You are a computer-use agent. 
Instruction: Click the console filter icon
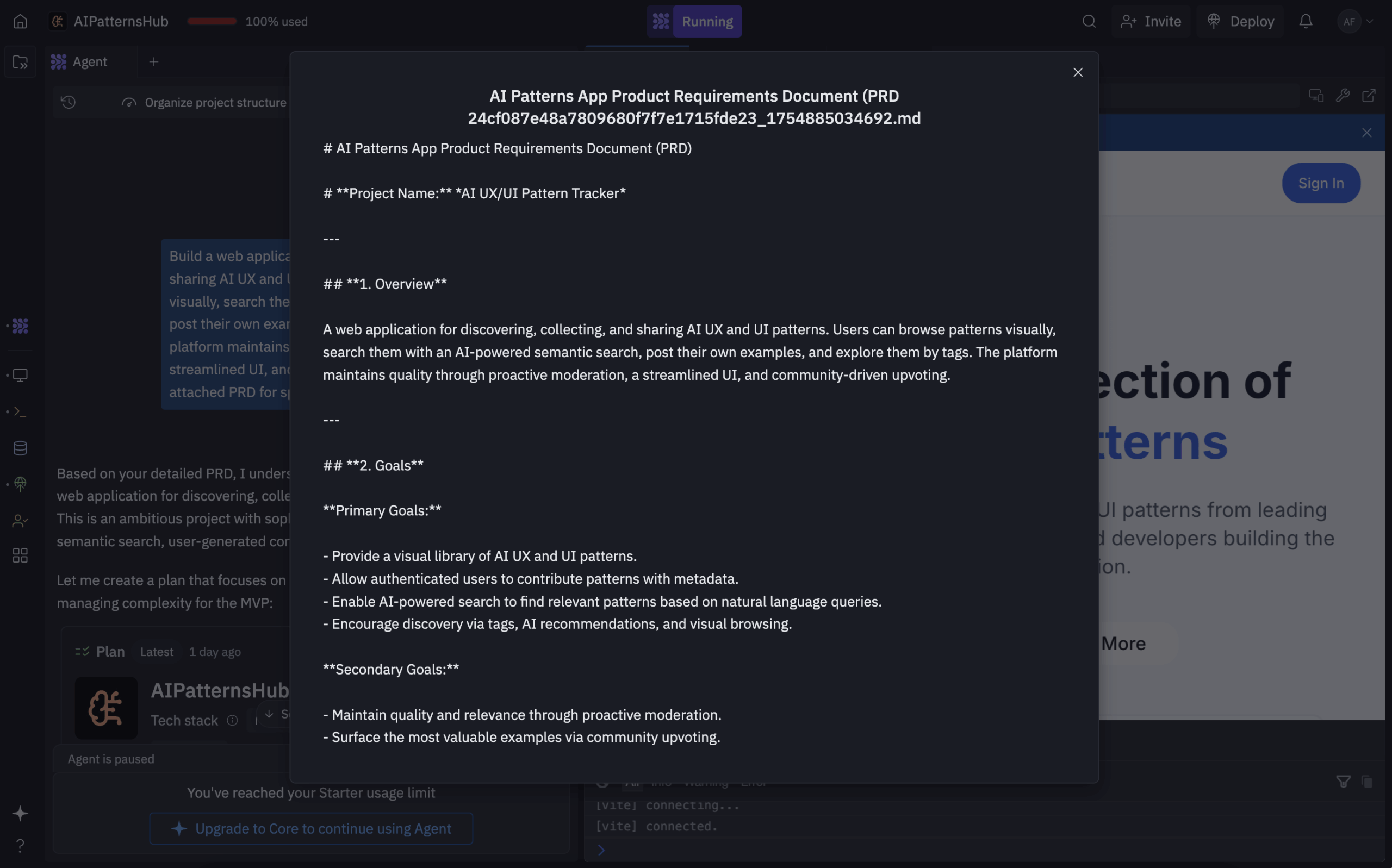pyautogui.click(x=1343, y=782)
